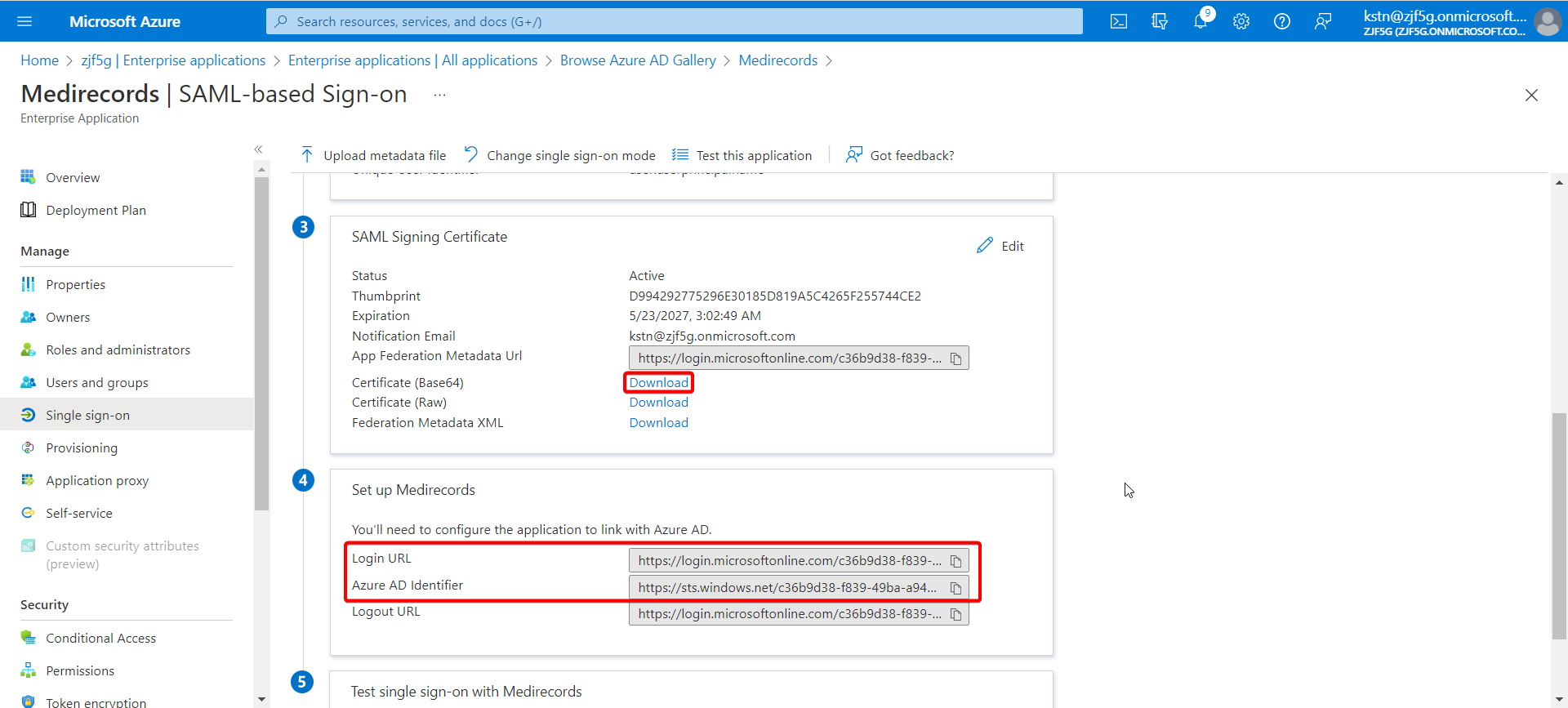Edit the SAML Signing Certificate

[x=1000, y=246]
